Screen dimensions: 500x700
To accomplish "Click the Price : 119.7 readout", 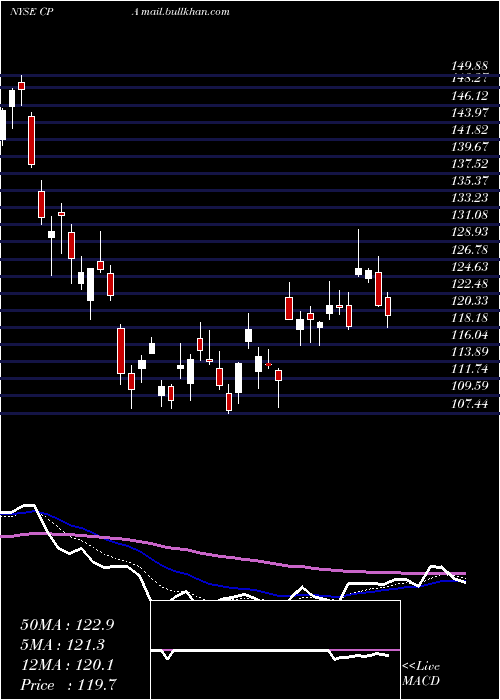I will click(x=69, y=685).
